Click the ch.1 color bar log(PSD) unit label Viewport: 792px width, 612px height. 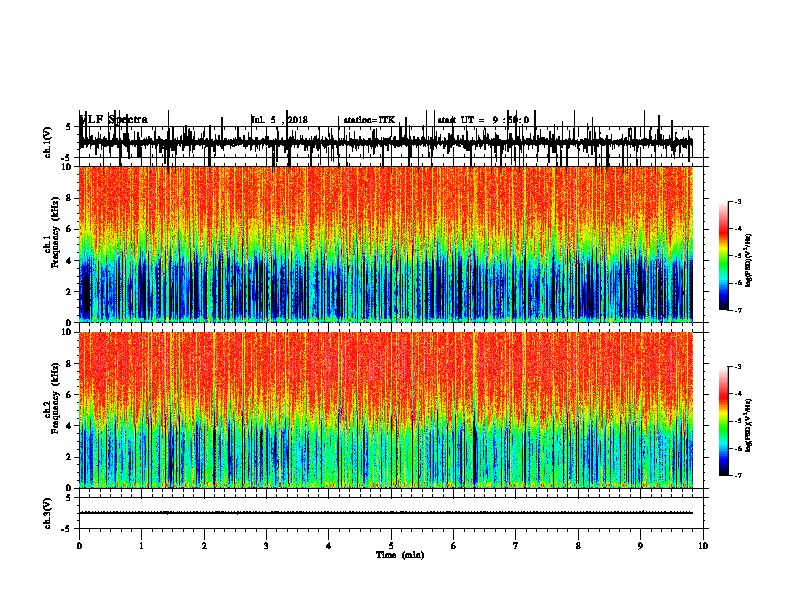click(x=748, y=260)
